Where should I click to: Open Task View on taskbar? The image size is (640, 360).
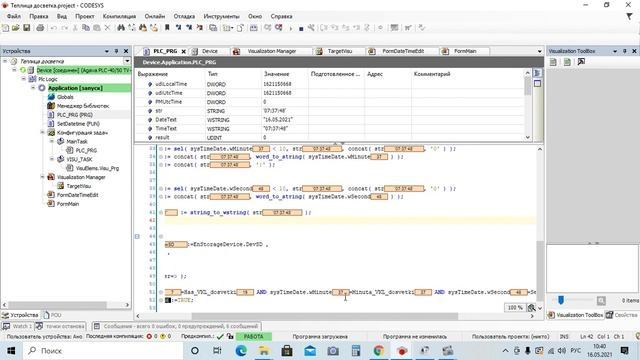point(217,351)
